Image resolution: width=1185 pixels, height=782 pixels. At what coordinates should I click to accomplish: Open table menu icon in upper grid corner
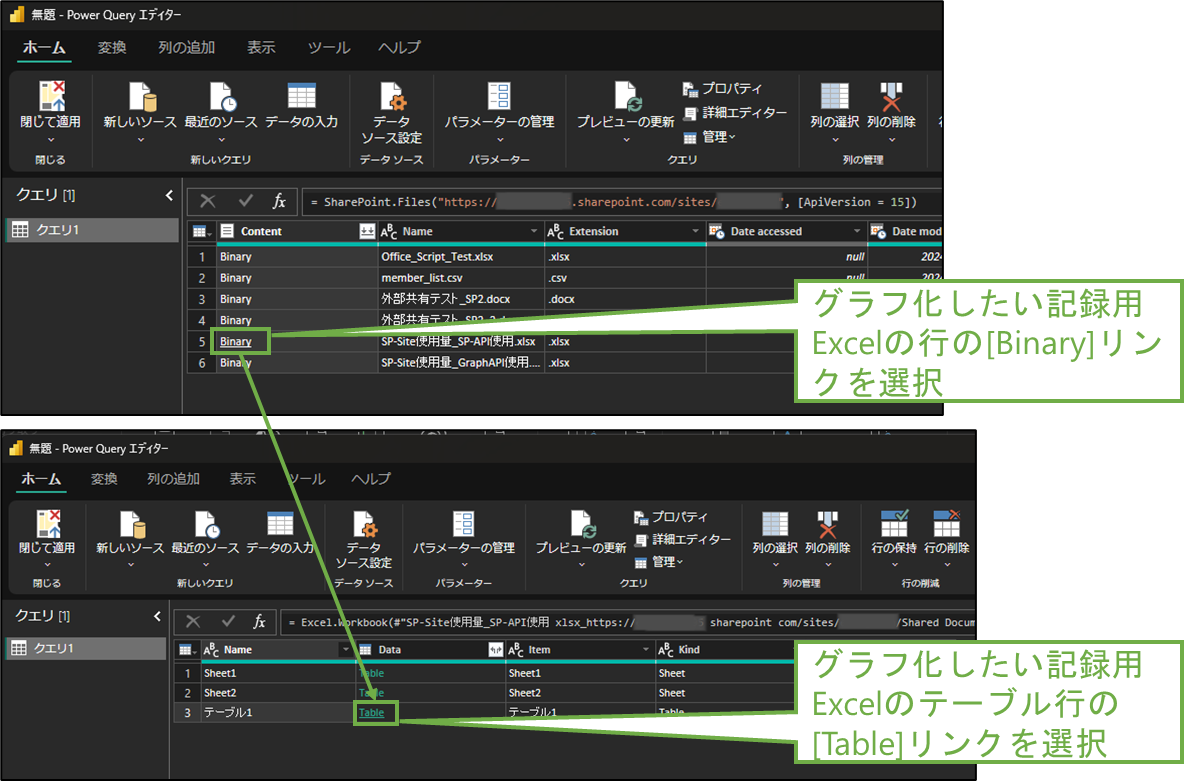coord(200,231)
